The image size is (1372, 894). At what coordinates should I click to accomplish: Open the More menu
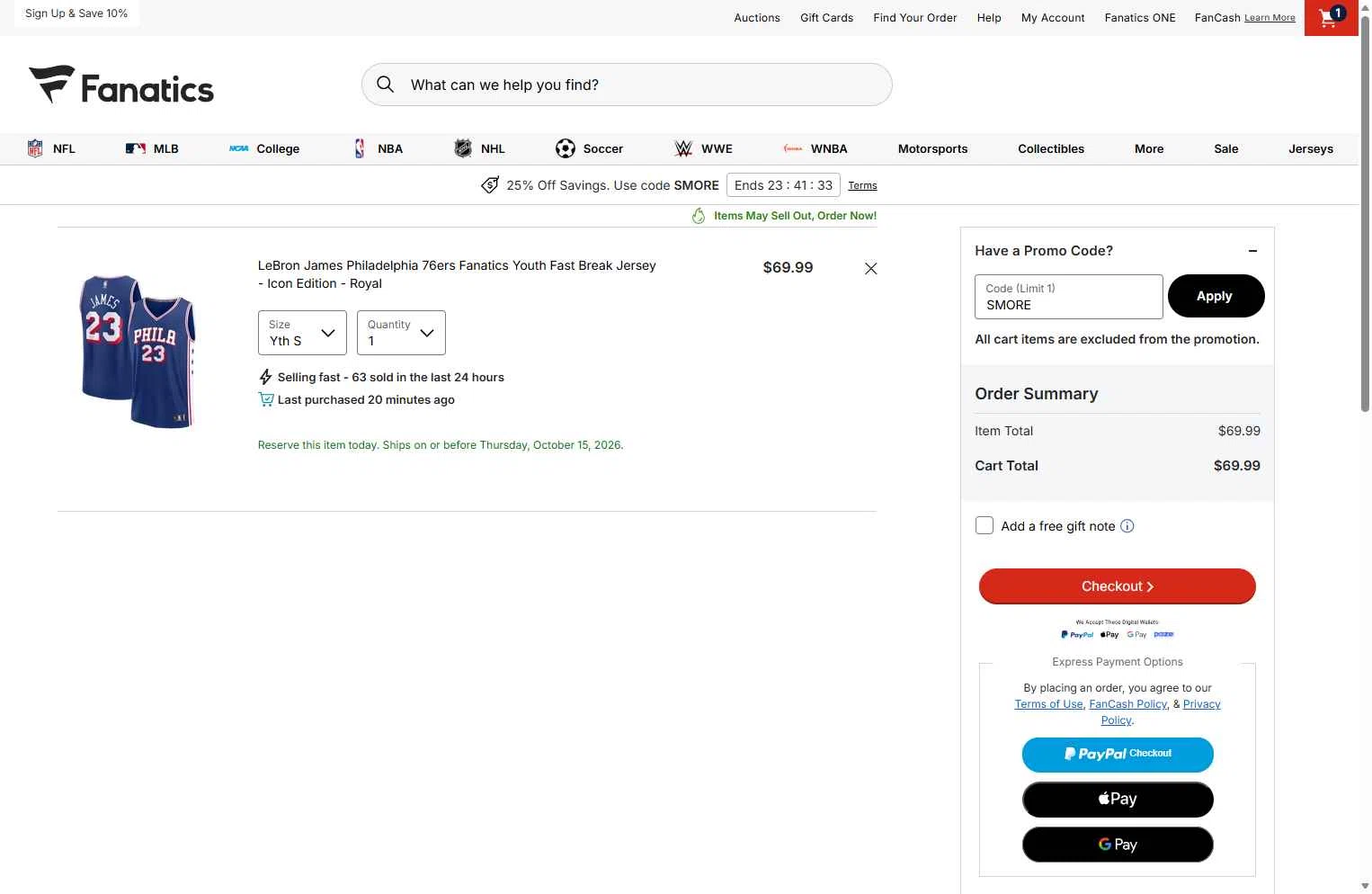tap(1149, 148)
